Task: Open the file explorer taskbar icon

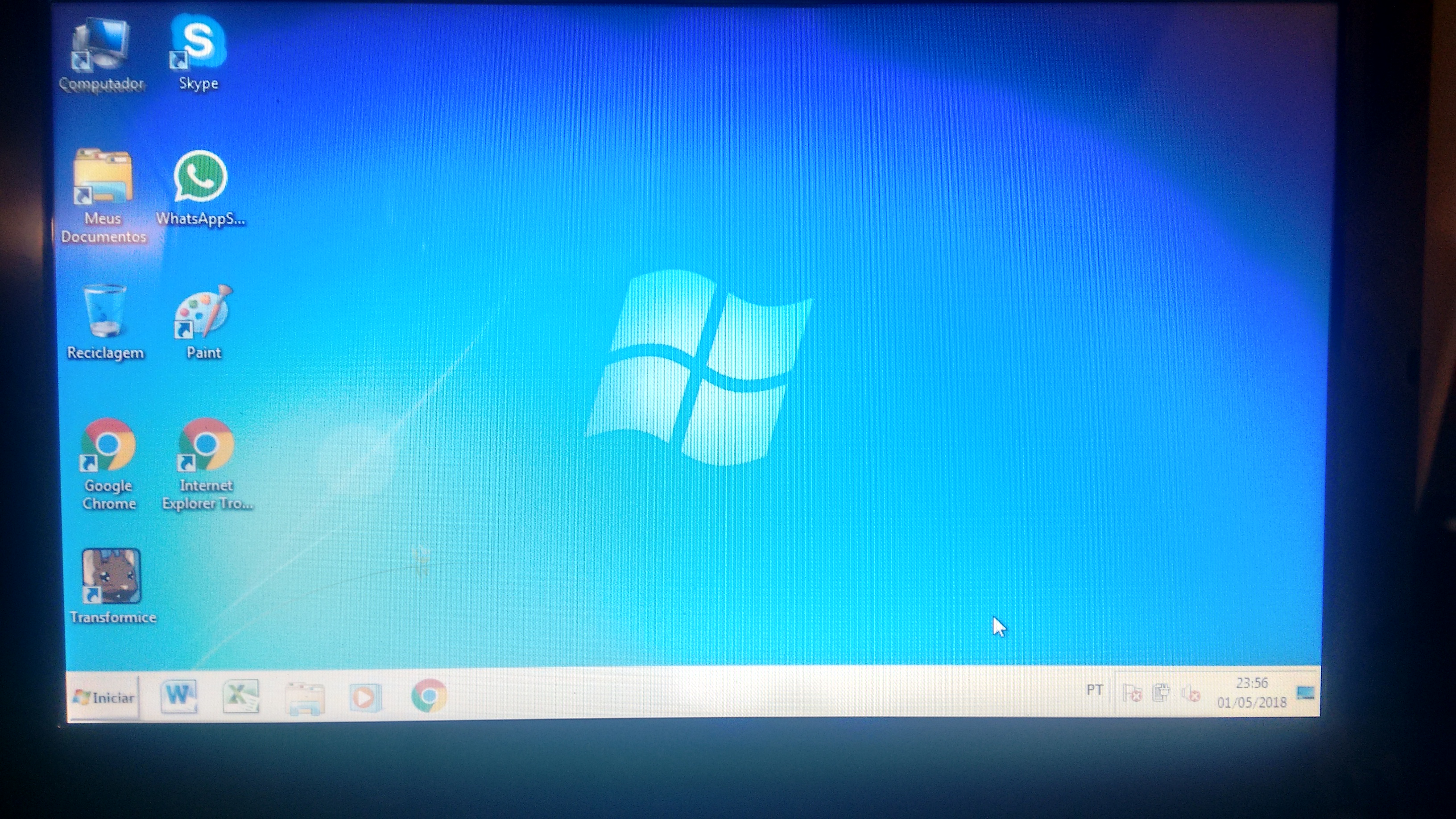Action: (x=305, y=698)
